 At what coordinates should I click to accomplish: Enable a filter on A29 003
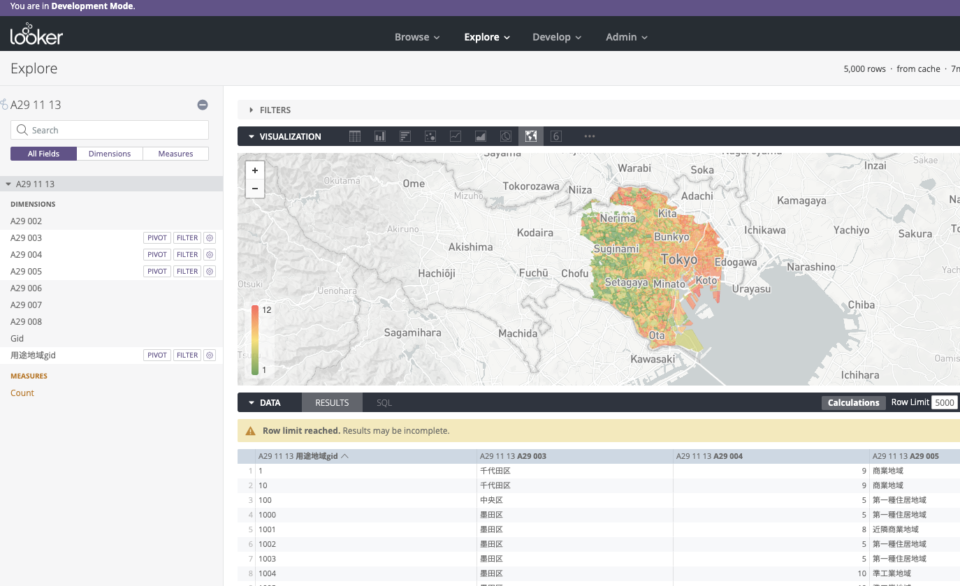click(x=185, y=238)
